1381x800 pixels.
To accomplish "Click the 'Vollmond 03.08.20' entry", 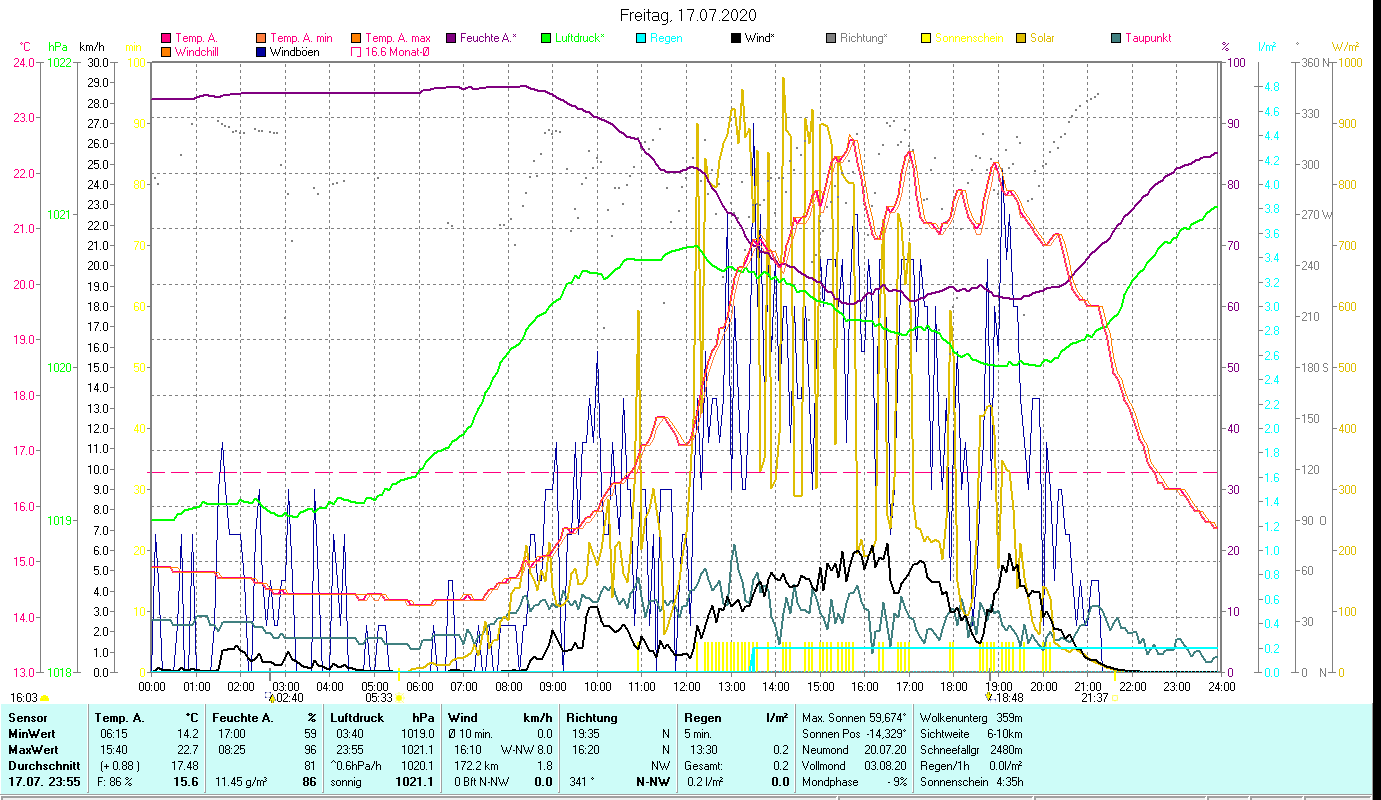I will pyautogui.click(x=854, y=766).
